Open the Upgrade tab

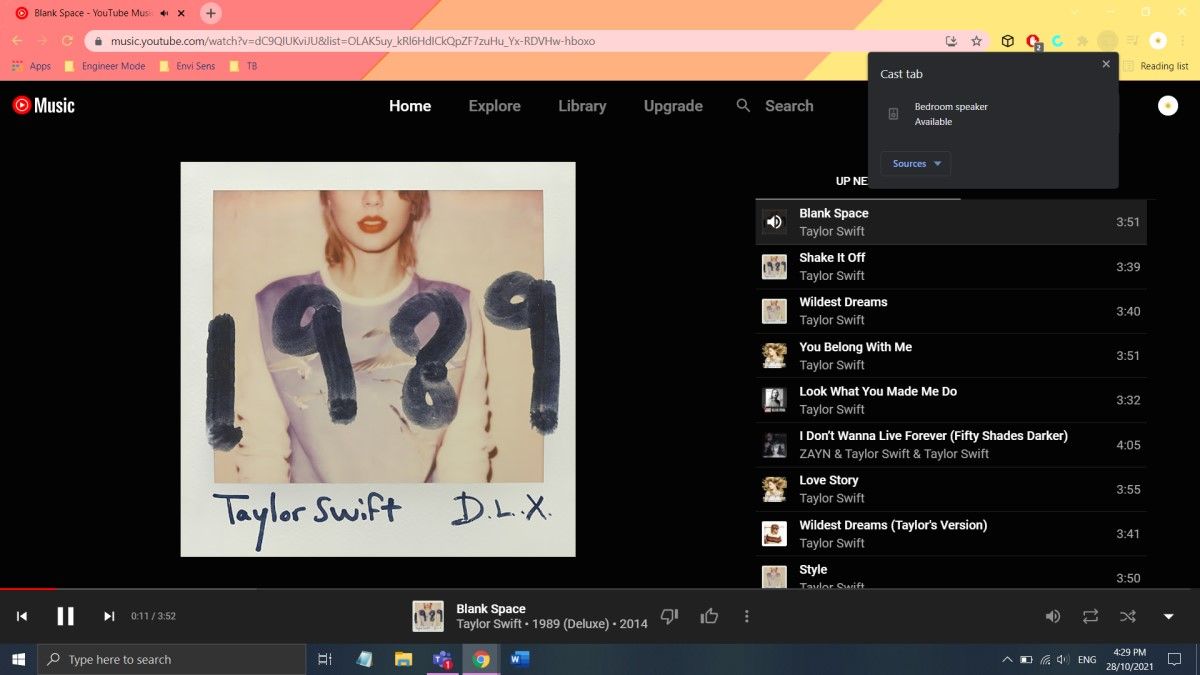(673, 105)
